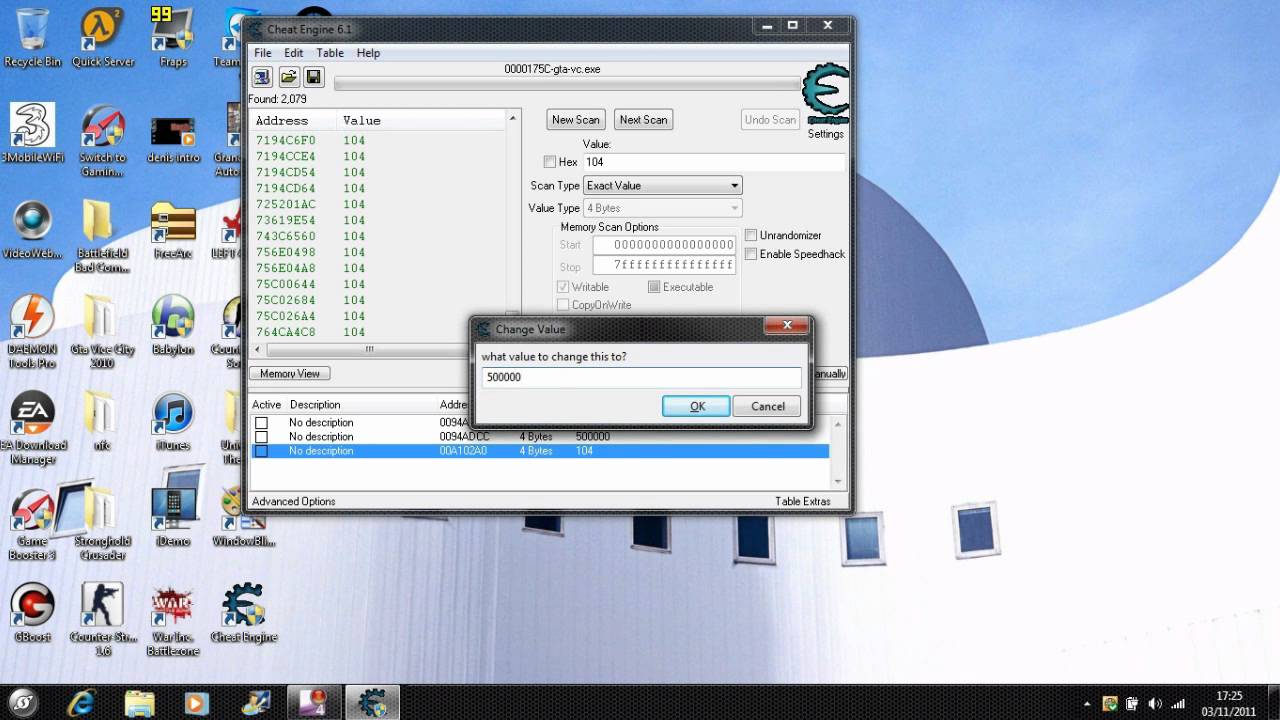This screenshot has width=1280, height=720.
Task: Tick Active box for address 0094ADCC
Action: pyautogui.click(x=261, y=437)
